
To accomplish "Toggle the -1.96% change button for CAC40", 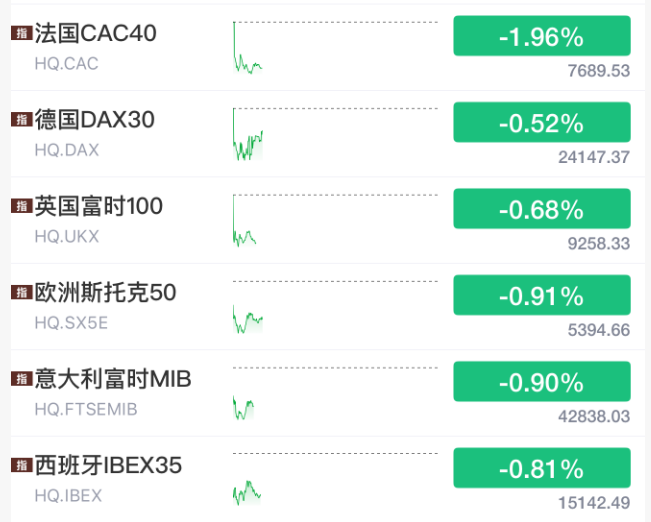I will click(x=541, y=36).
